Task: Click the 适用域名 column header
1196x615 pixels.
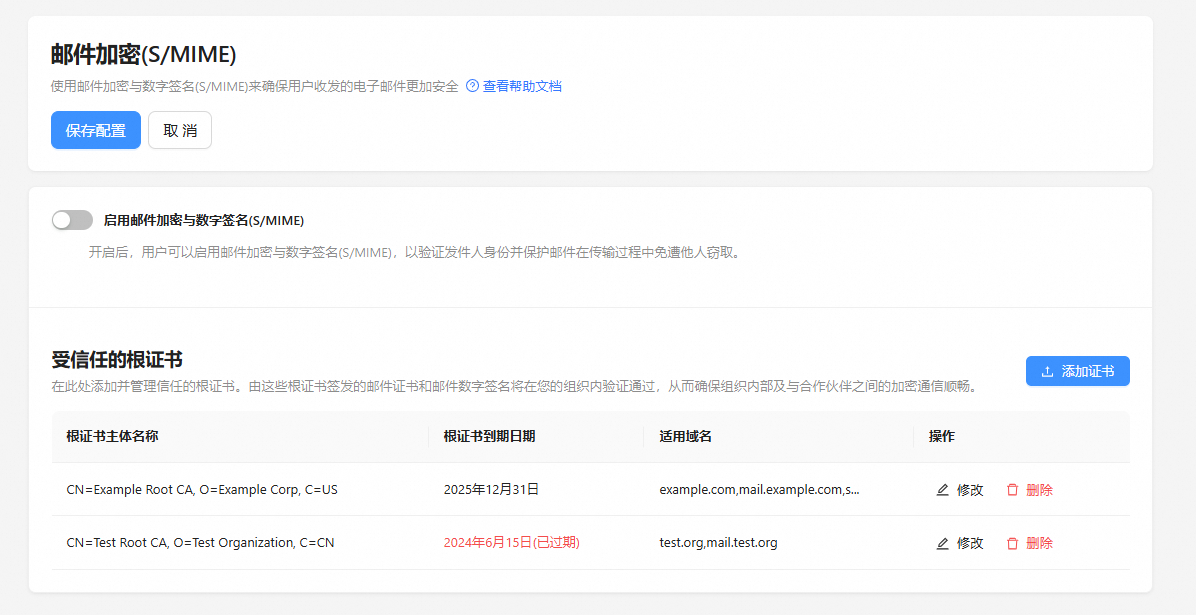Action: 685,436
